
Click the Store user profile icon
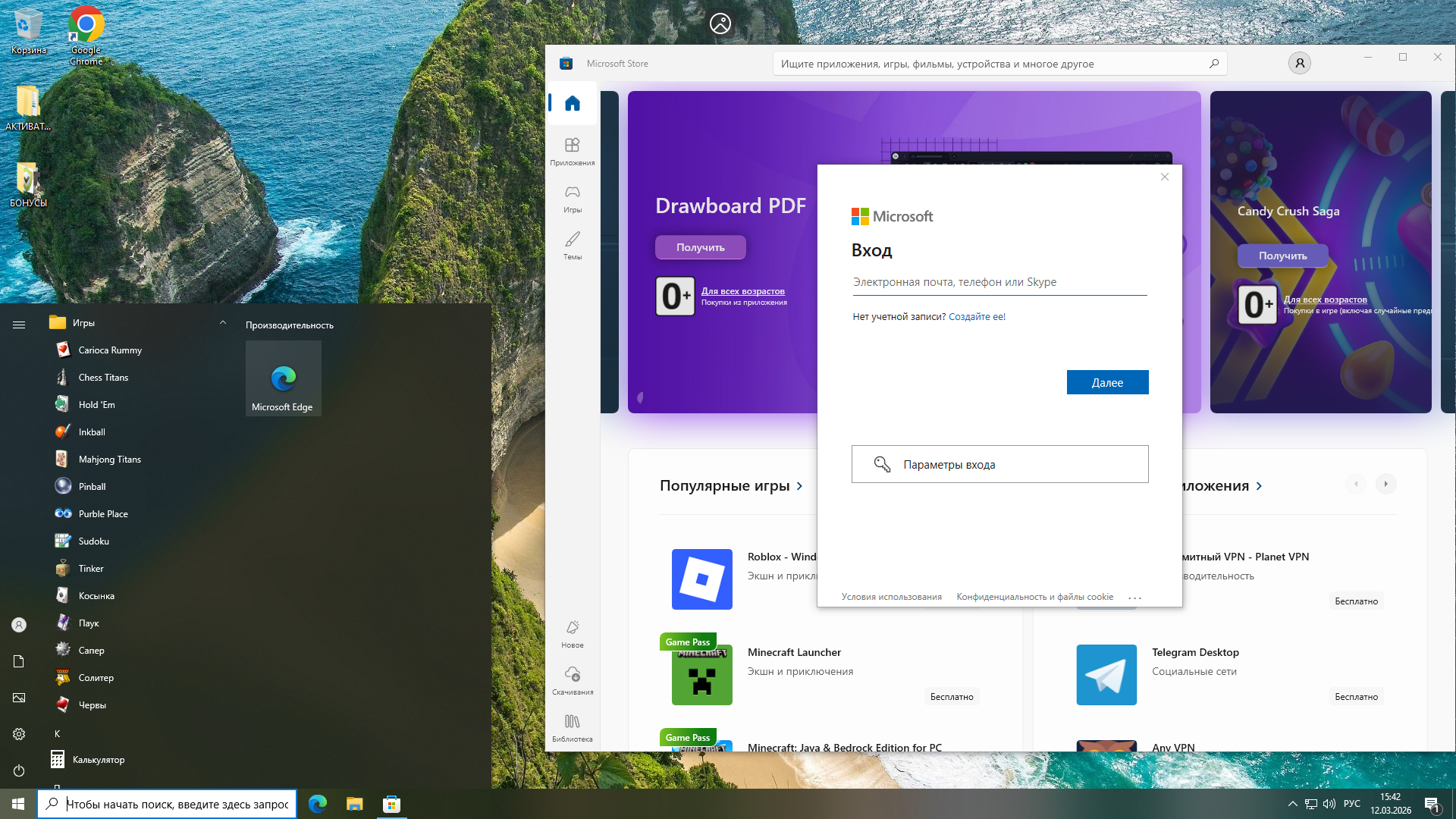[1299, 64]
